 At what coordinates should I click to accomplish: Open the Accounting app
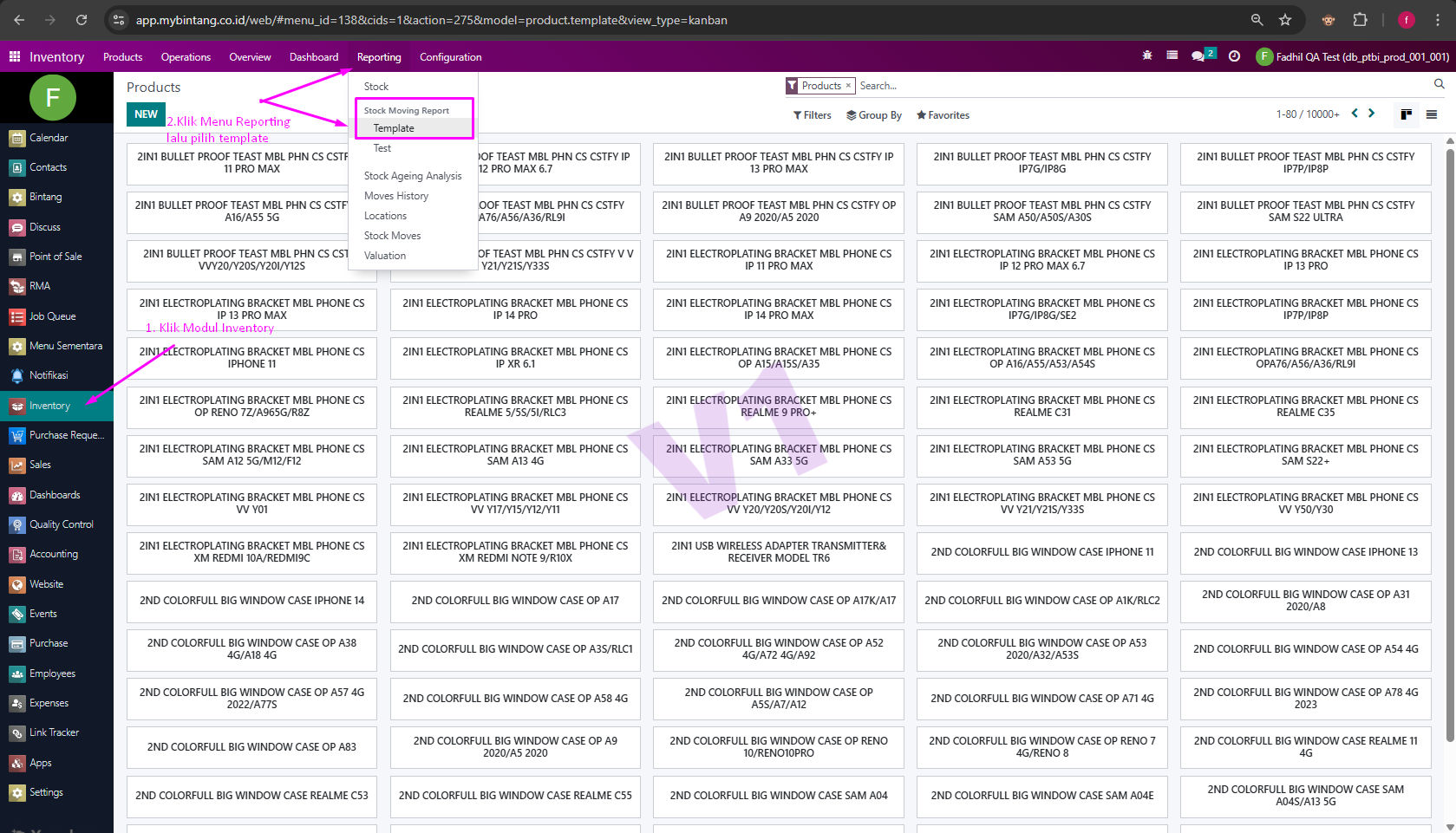56,554
